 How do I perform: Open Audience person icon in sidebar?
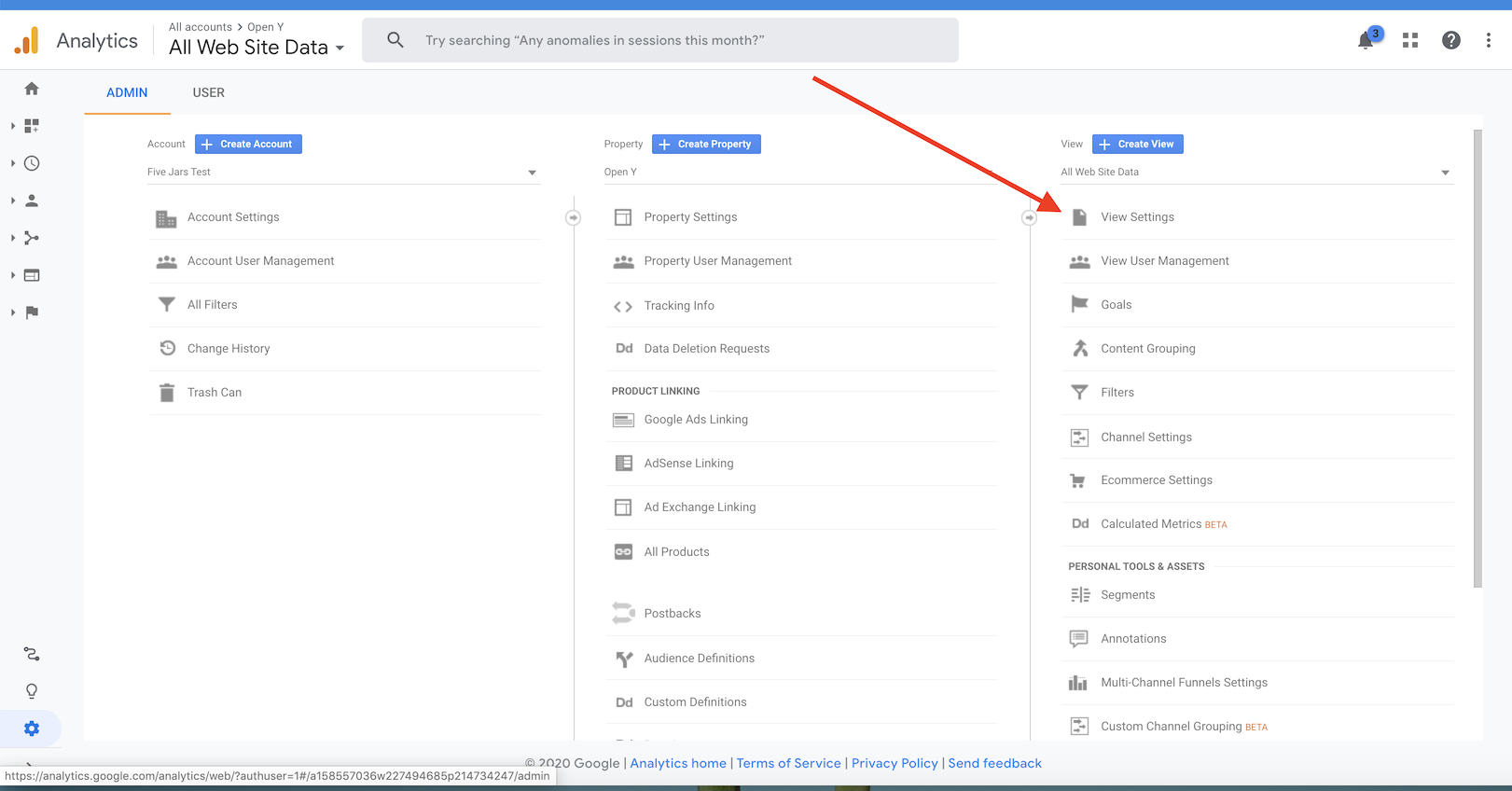click(32, 201)
